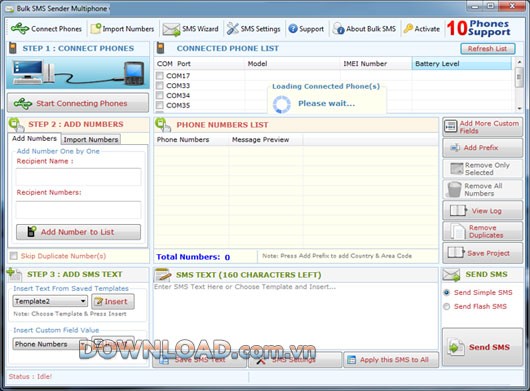Image resolution: width=530 pixels, height=391 pixels.
Task: Select the Send Simple SMS radio button
Action: pos(447,292)
